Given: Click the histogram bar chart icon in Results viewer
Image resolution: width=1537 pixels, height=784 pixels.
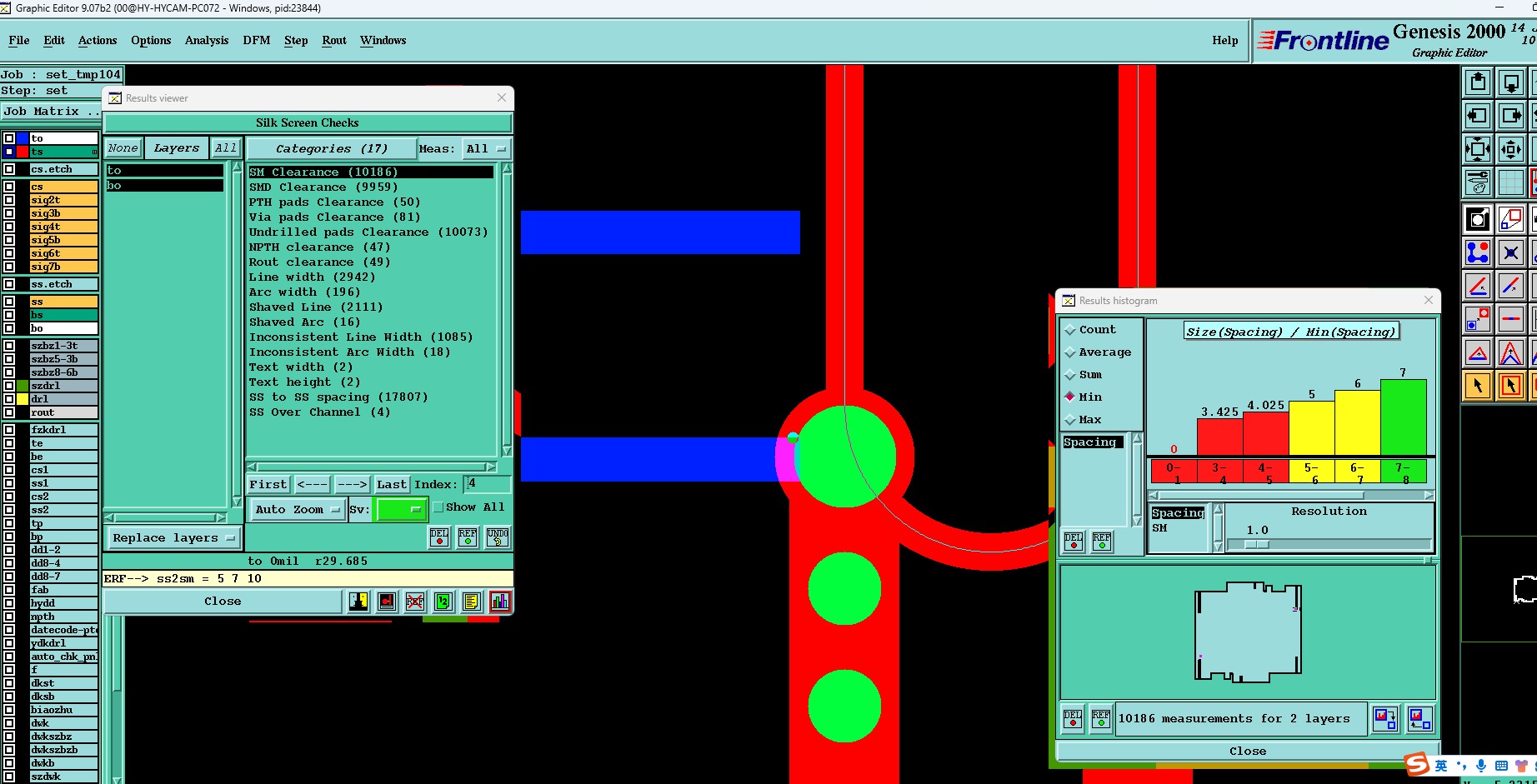Looking at the screenshot, I should [x=500, y=602].
